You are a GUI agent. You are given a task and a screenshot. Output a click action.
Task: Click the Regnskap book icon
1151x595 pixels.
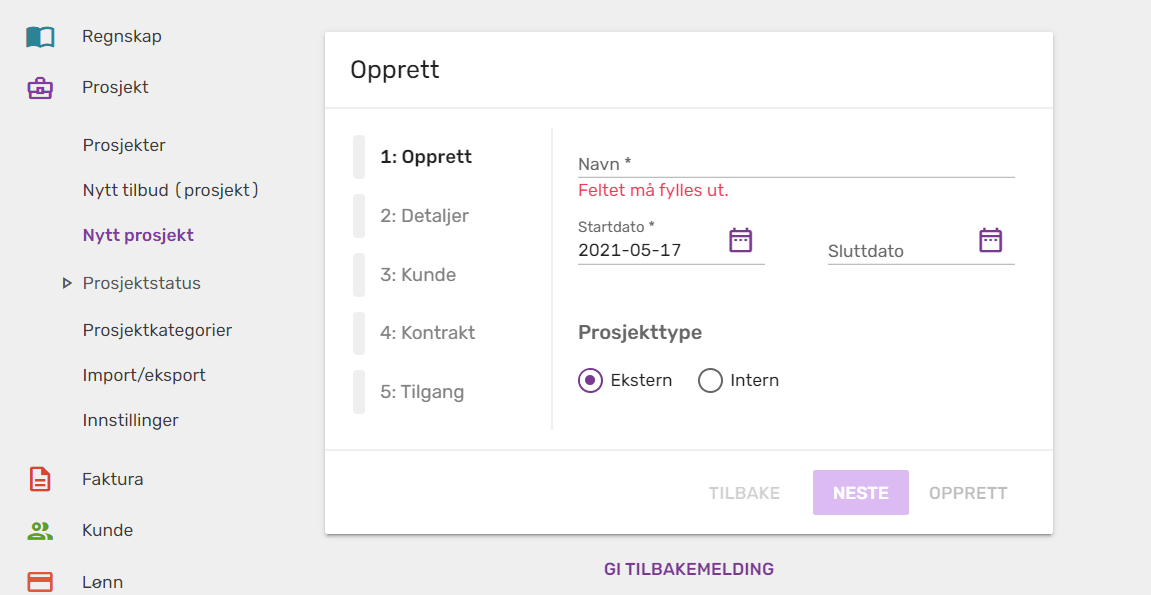click(40, 37)
